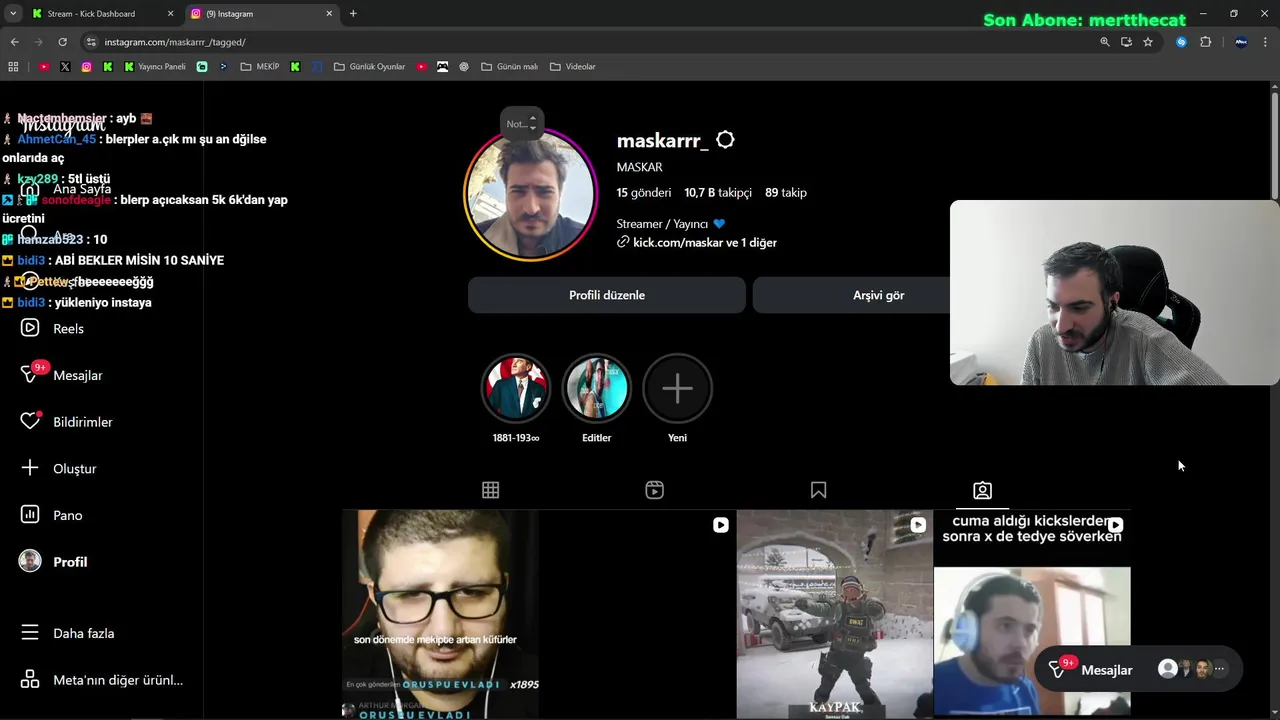The image size is (1280, 720).
Task: Open Chrome three-dot menu
Action: tap(1267, 42)
